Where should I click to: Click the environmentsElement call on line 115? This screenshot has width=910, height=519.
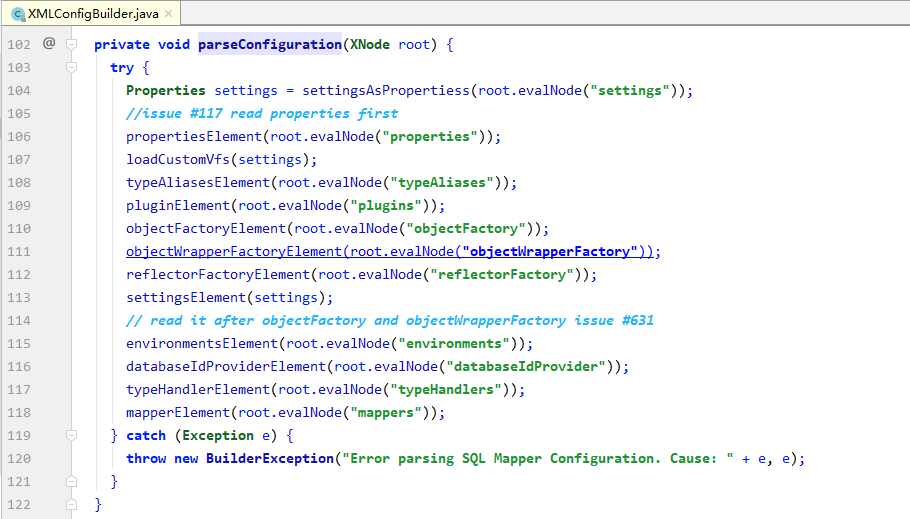[202, 344]
